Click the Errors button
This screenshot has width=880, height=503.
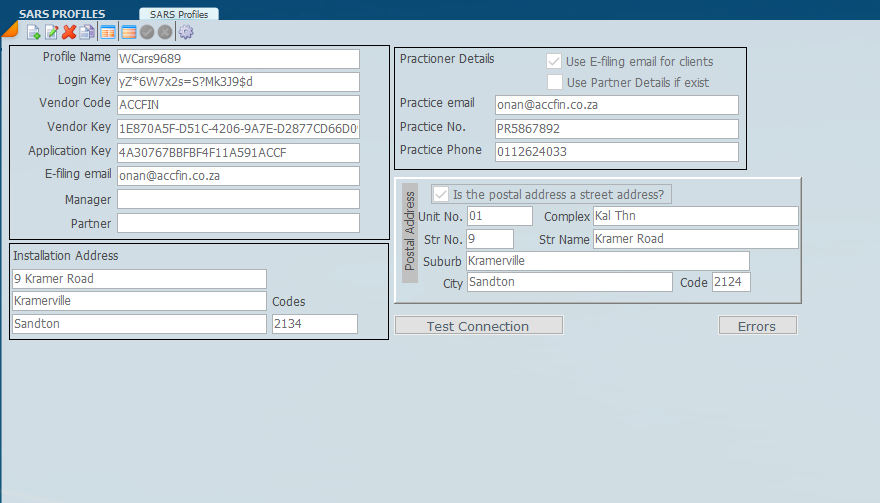(x=757, y=326)
